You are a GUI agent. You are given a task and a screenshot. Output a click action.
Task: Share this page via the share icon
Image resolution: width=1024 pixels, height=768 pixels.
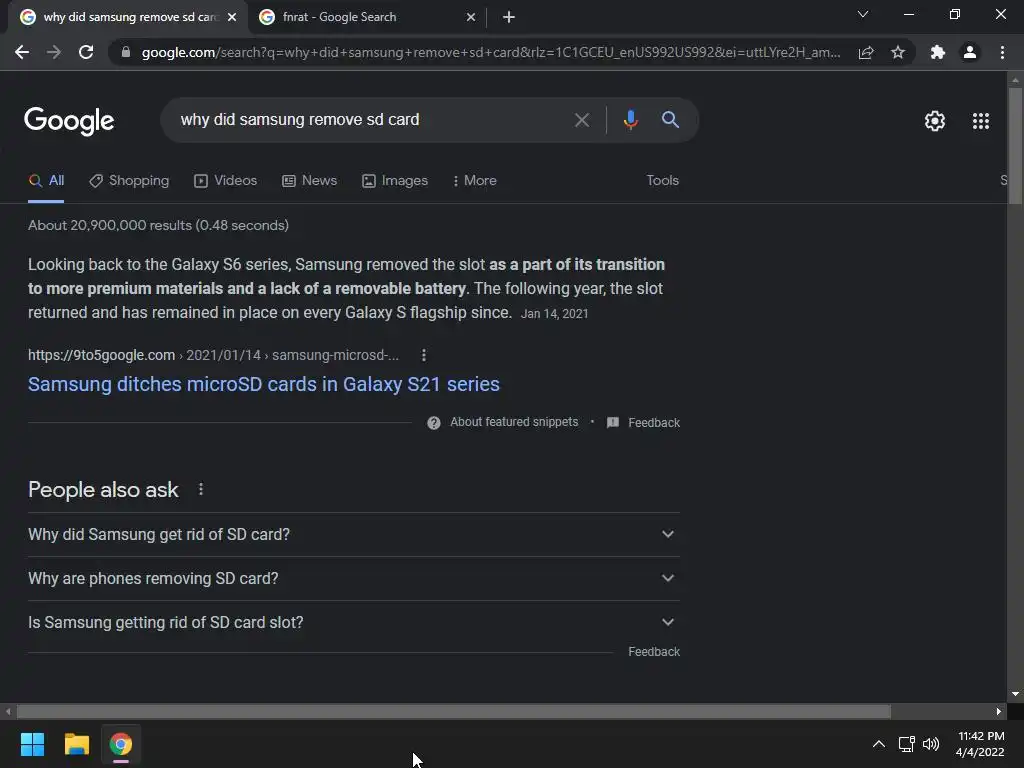(866, 52)
